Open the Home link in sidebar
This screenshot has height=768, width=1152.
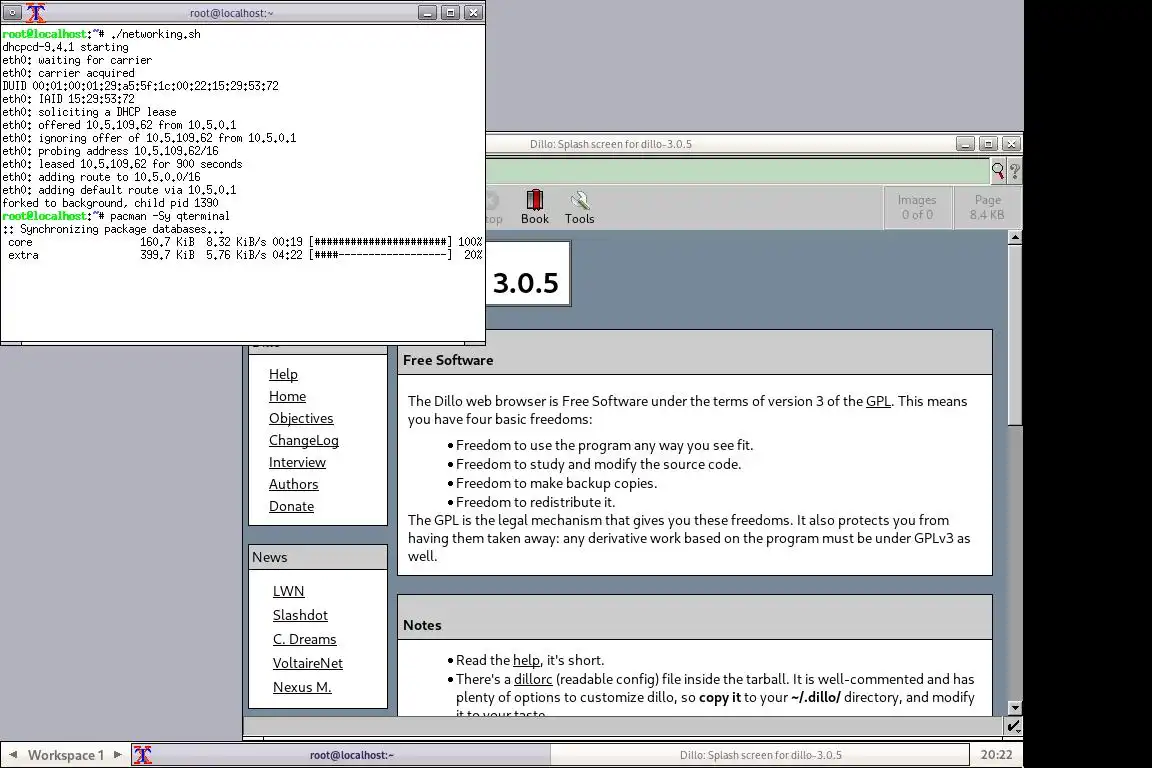pyautogui.click(x=287, y=396)
